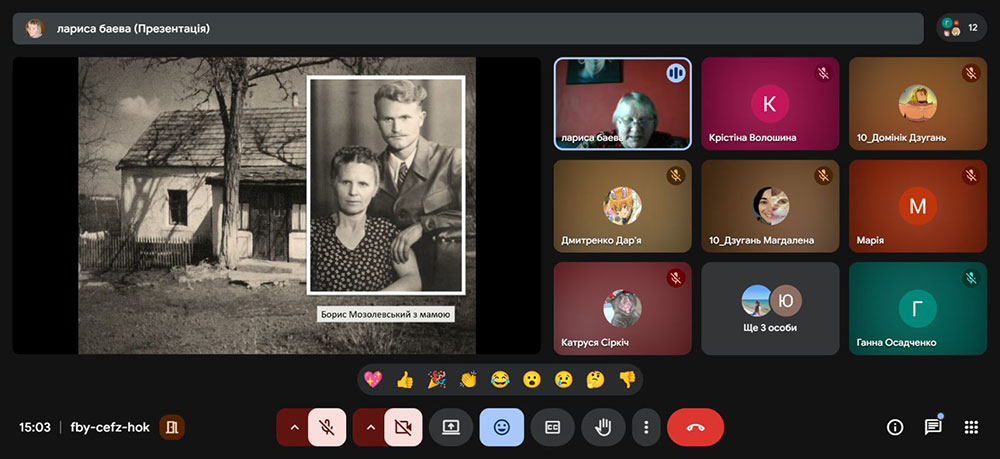Send the clapping hands reaction
Image resolution: width=1000 pixels, height=459 pixels.
468,379
